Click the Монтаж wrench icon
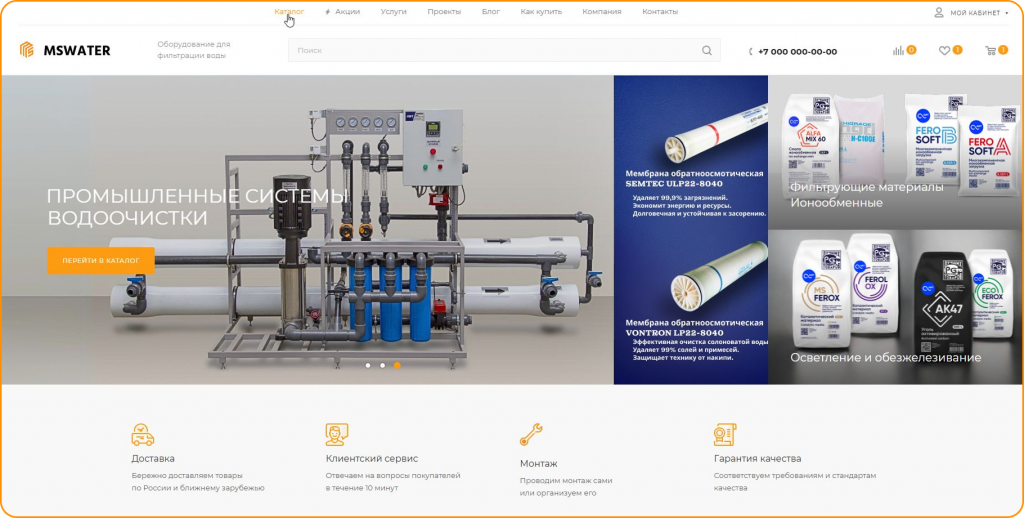1024x518 pixels. tap(531, 435)
